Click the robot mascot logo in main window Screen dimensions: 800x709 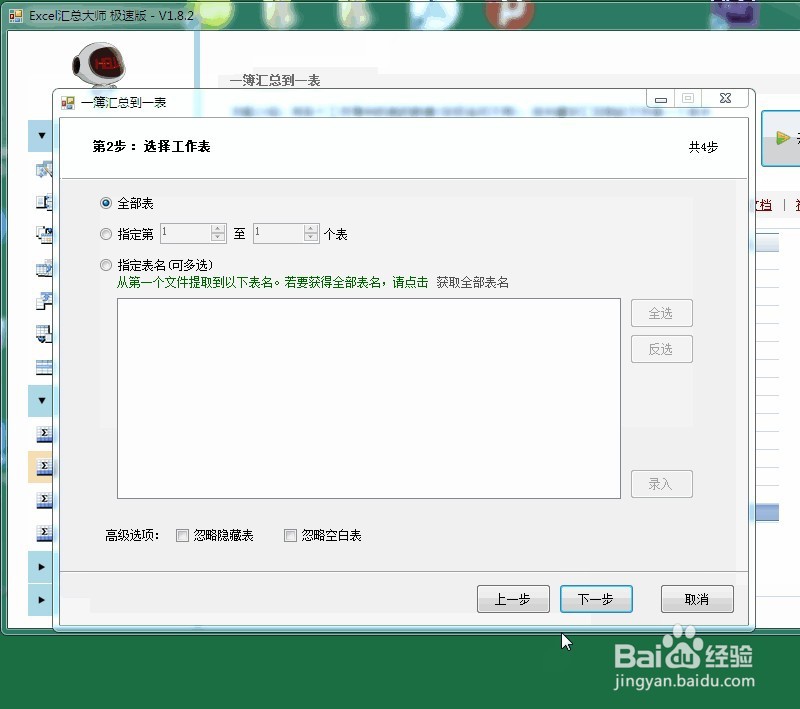[x=98, y=65]
